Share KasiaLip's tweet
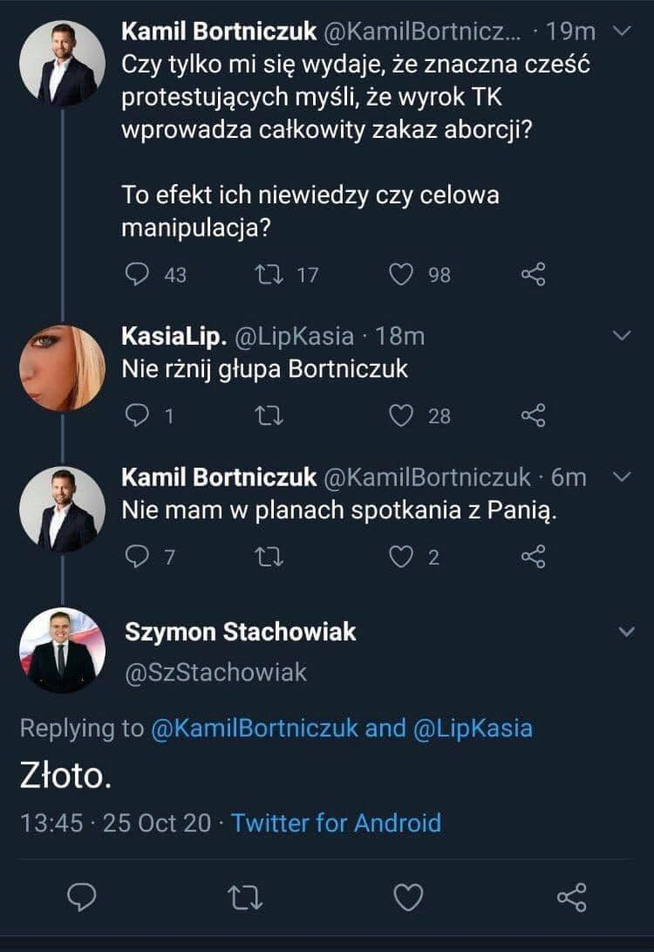Screen dimensions: 654x952 pyautogui.click(x=533, y=415)
